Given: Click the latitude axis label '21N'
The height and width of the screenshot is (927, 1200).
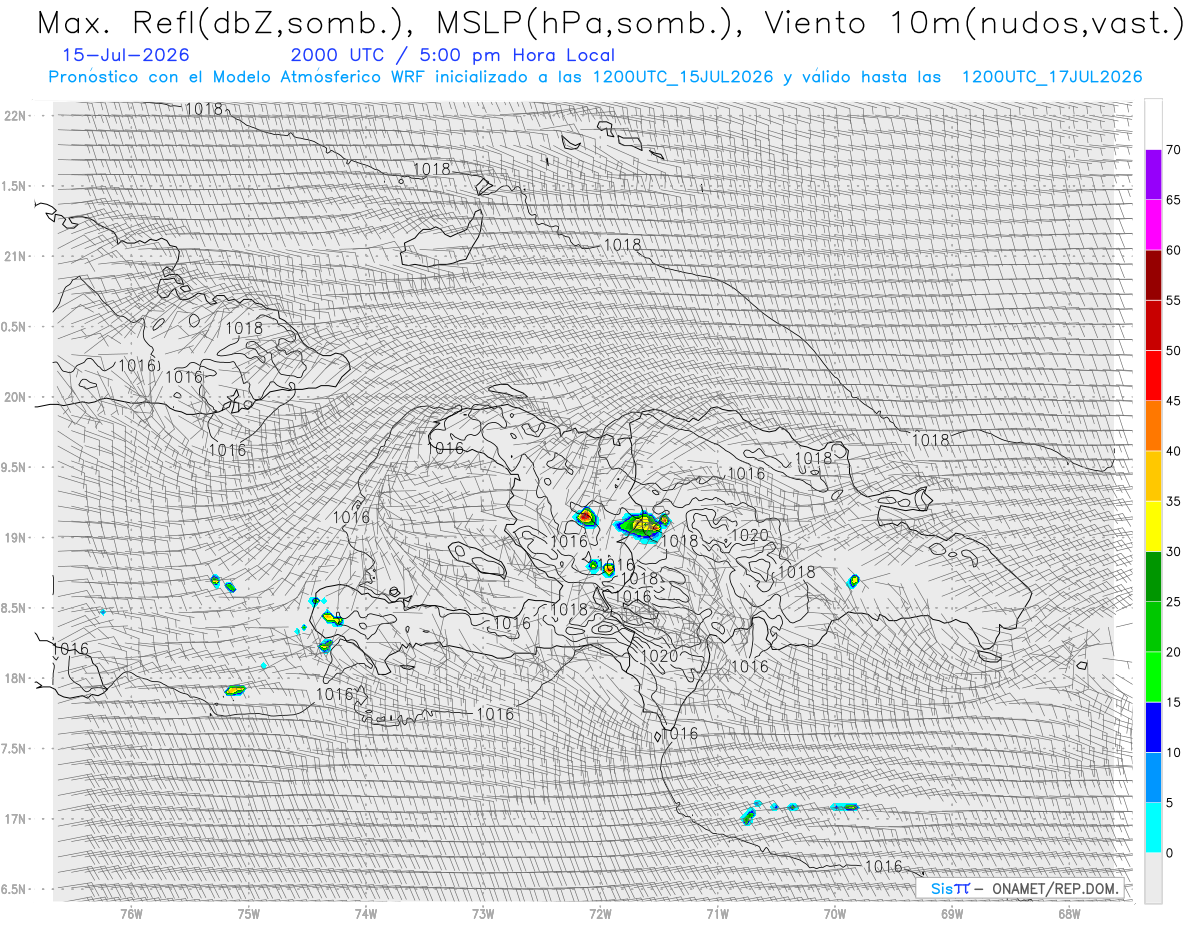Looking at the screenshot, I should point(16,257).
